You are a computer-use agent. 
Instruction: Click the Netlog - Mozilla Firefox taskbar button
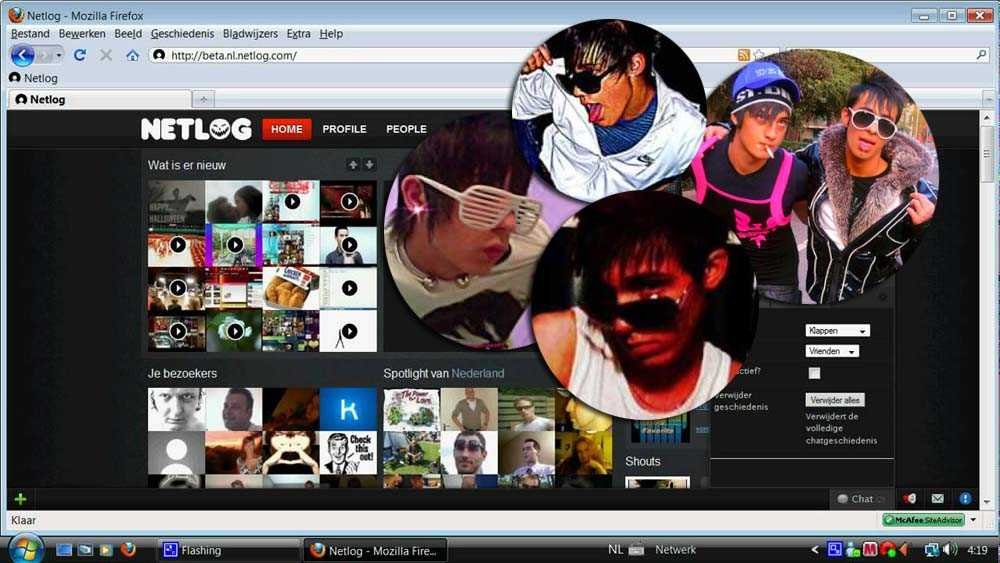click(375, 550)
